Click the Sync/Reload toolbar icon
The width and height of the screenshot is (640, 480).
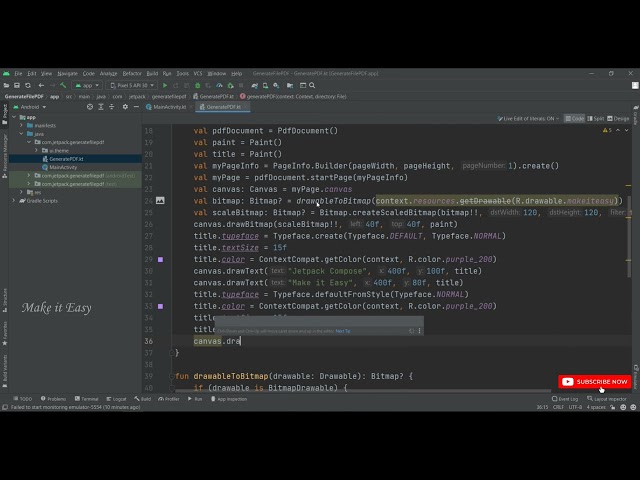coord(28,85)
